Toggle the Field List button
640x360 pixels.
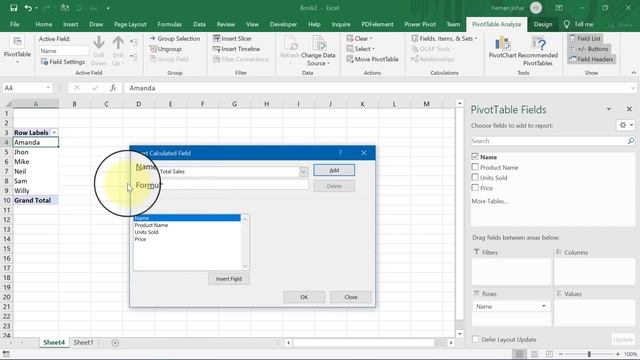pos(585,38)
